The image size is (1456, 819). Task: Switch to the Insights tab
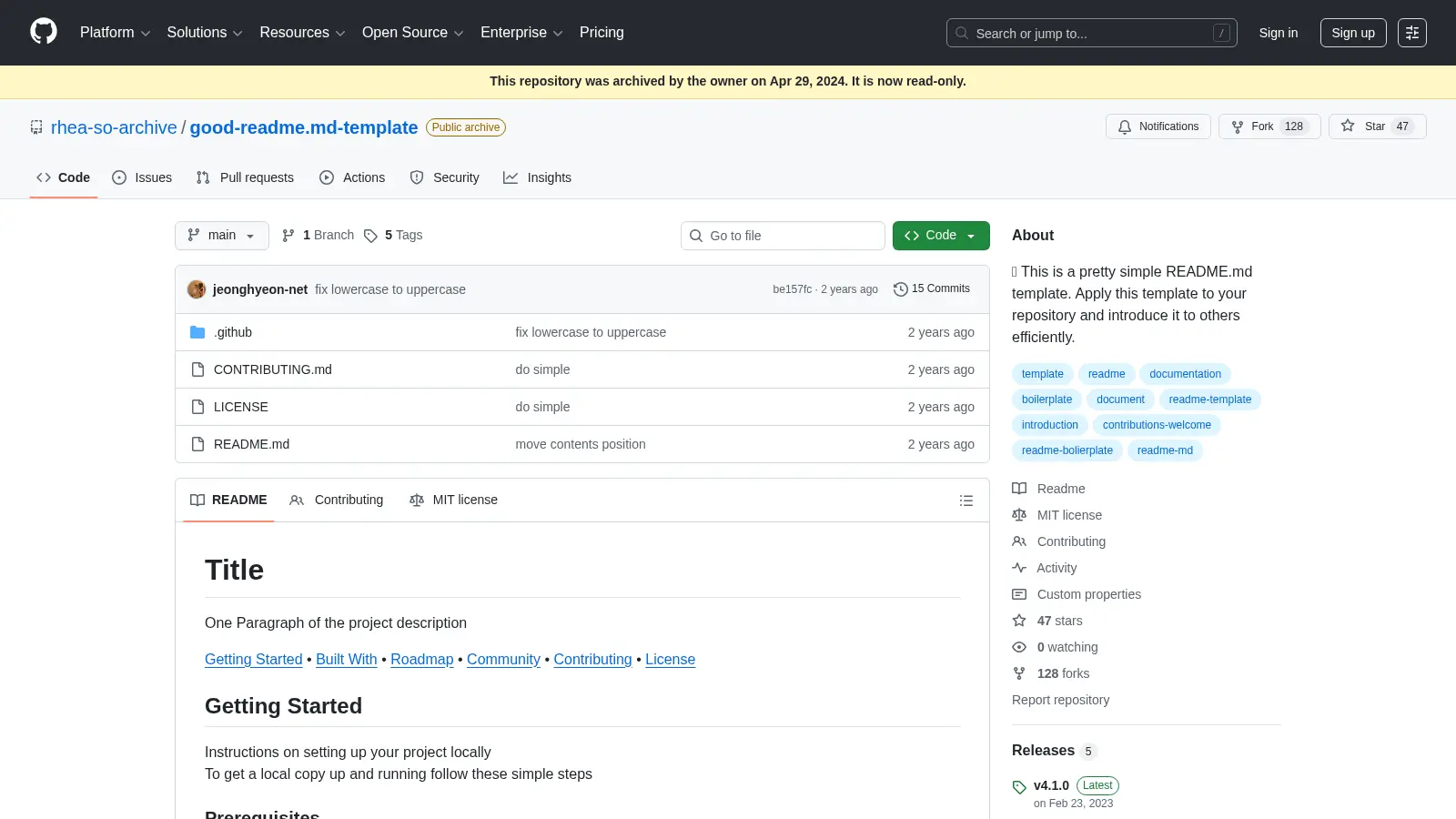pos(538,177)
